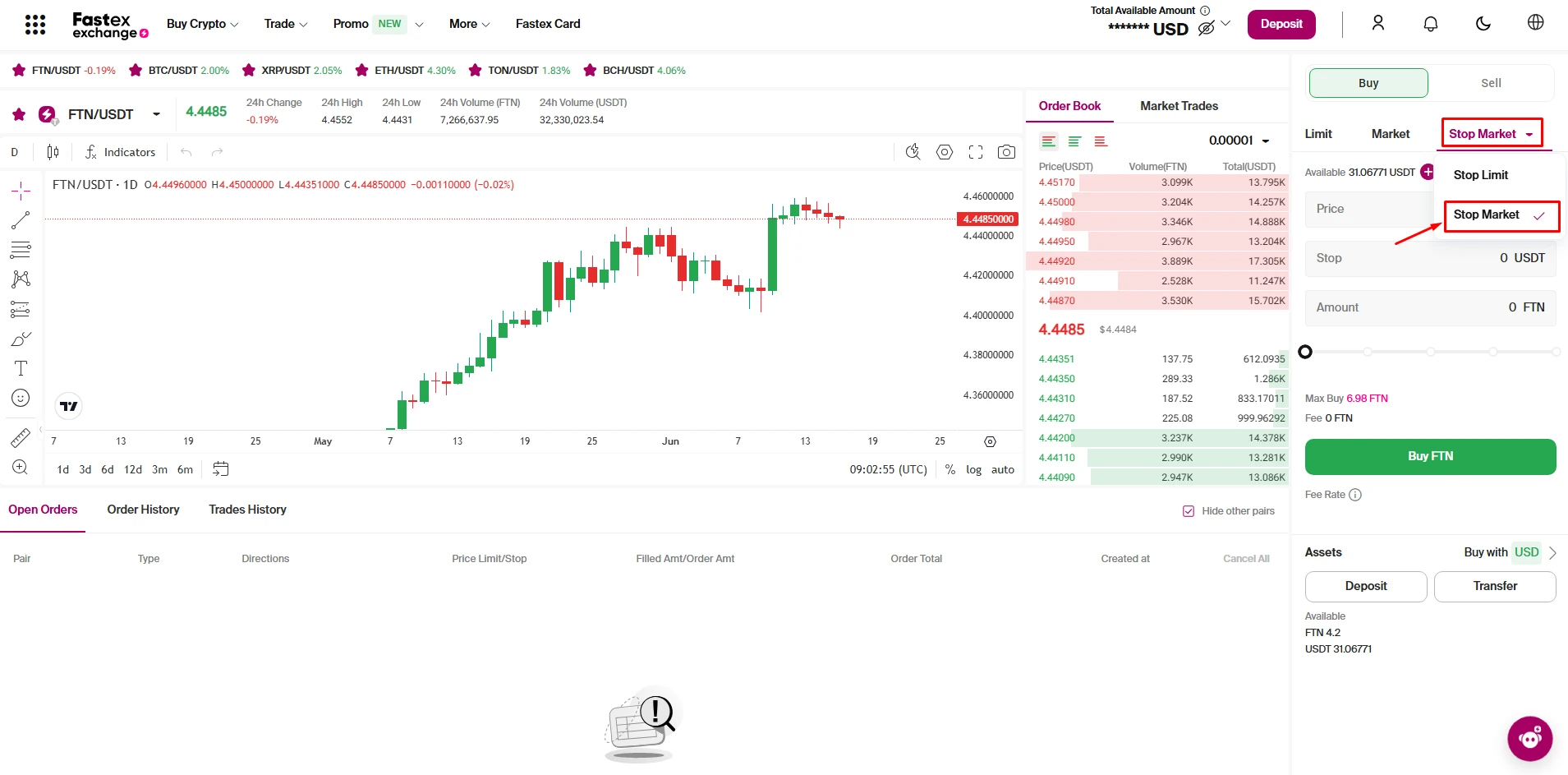Image resolution: width=1568 pixels, height=775 pixels.
Task: Open the chart snapshot camera icon
Action: click(1006, 152)
